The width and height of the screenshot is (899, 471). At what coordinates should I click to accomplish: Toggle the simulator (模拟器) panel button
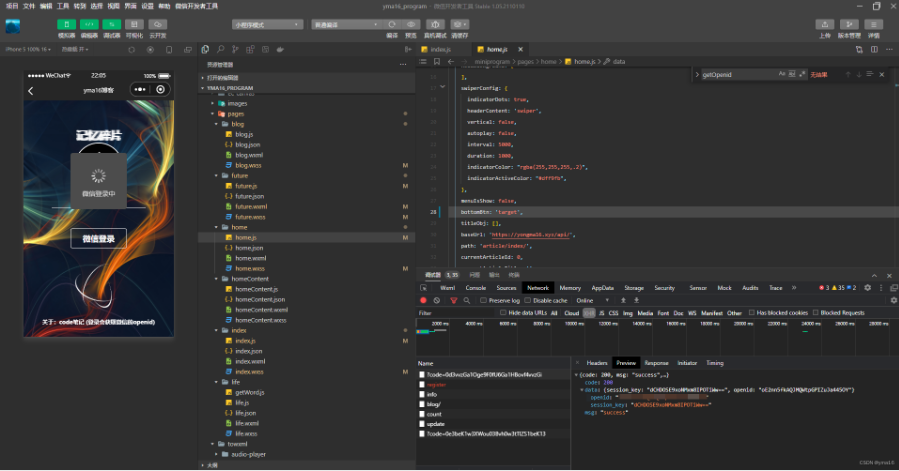pos(67,24)
